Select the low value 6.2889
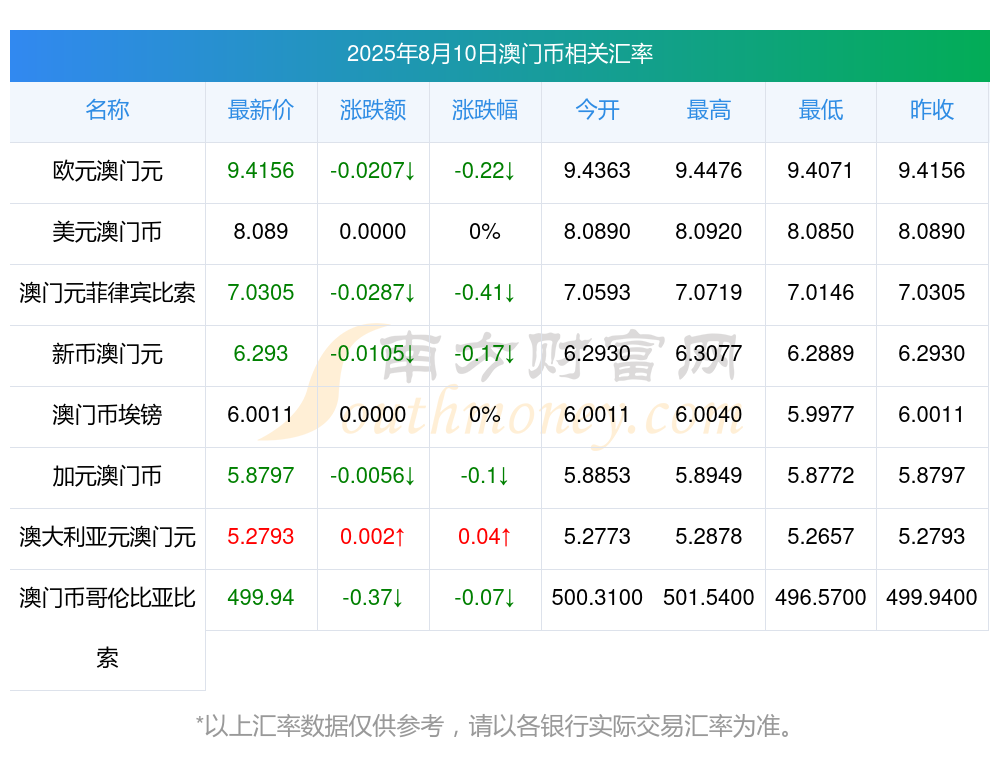Screen dimensions: 1000x757 [x=820, y=353]
